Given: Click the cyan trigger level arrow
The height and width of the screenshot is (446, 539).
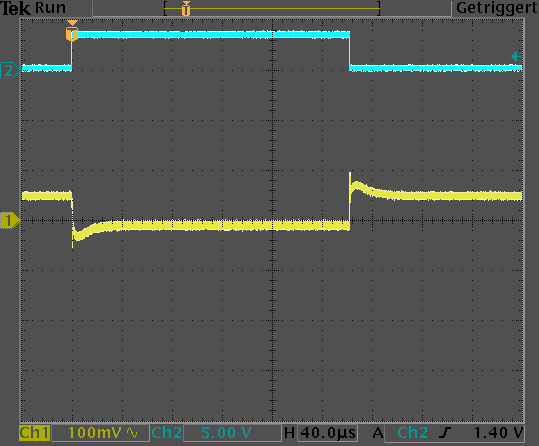Looking at the screenshot, I should pos(516,56).
